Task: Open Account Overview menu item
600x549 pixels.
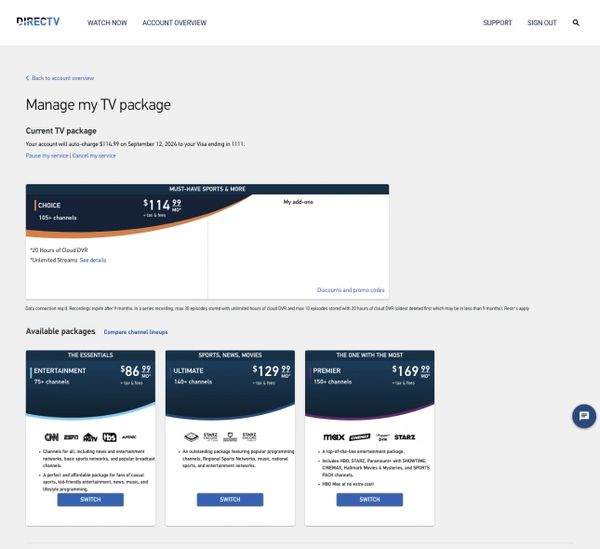Action: [x=174, y=23]
